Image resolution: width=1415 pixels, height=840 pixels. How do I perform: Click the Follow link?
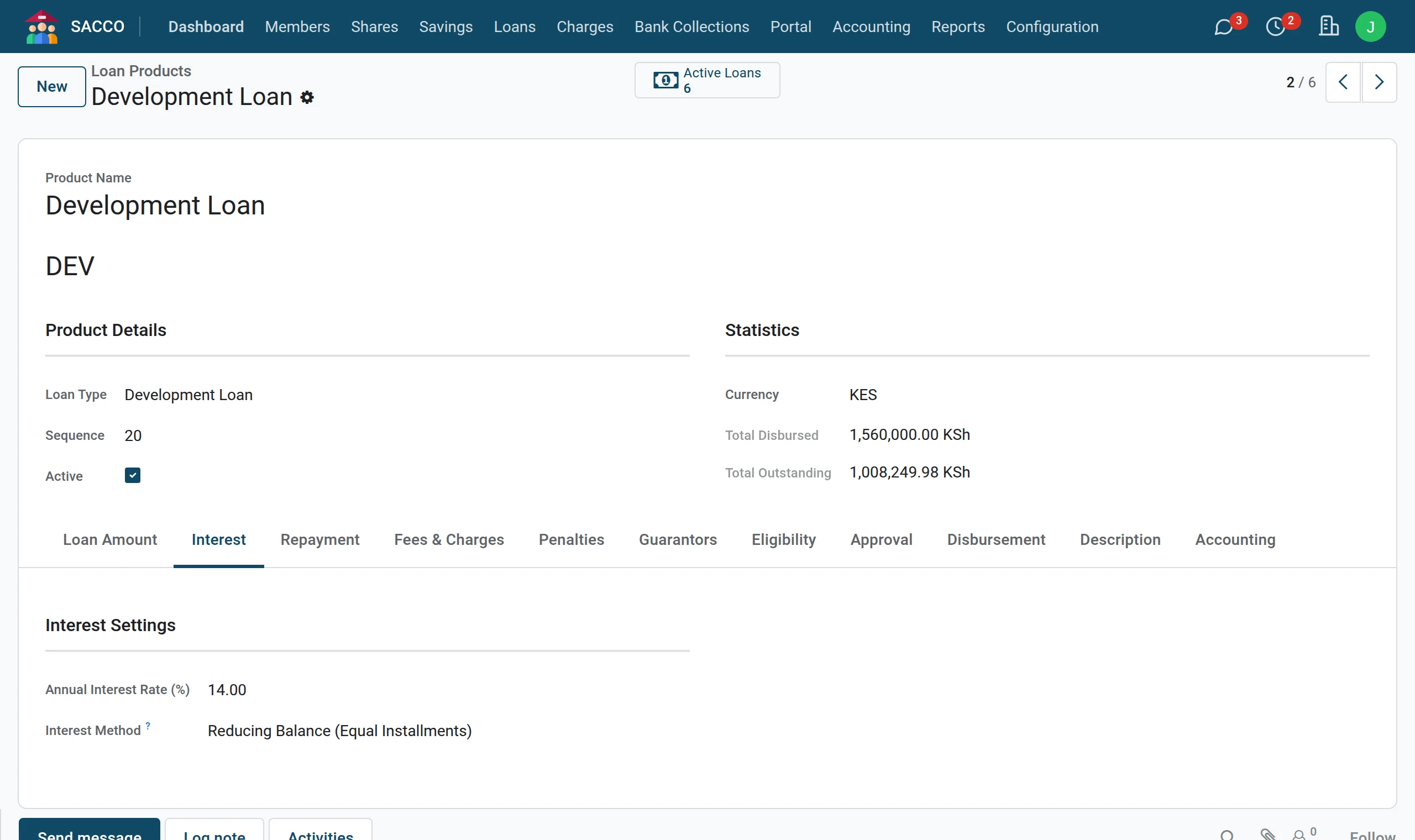tap(1372, 835)
